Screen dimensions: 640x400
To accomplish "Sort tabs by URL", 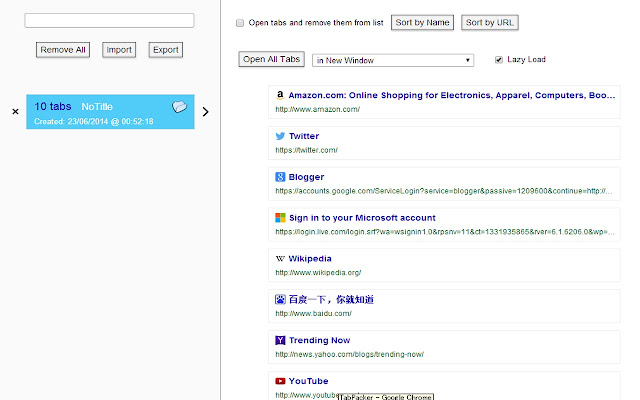I will [489, 22].
